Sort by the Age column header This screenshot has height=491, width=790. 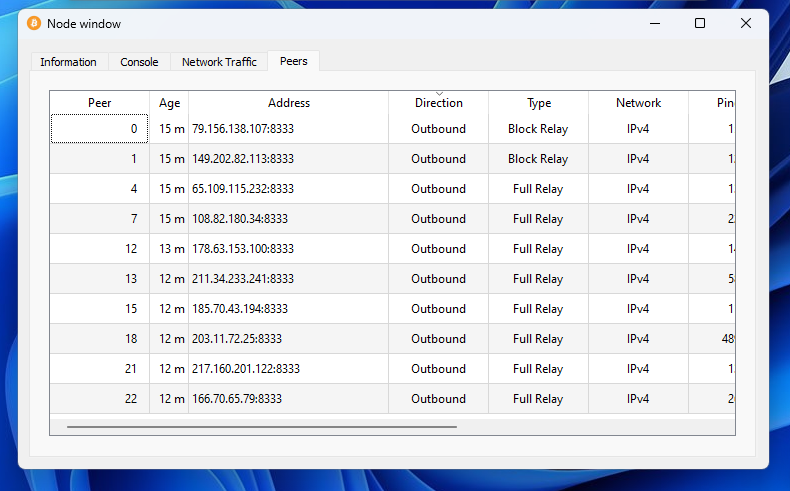(x=169, y=103)
